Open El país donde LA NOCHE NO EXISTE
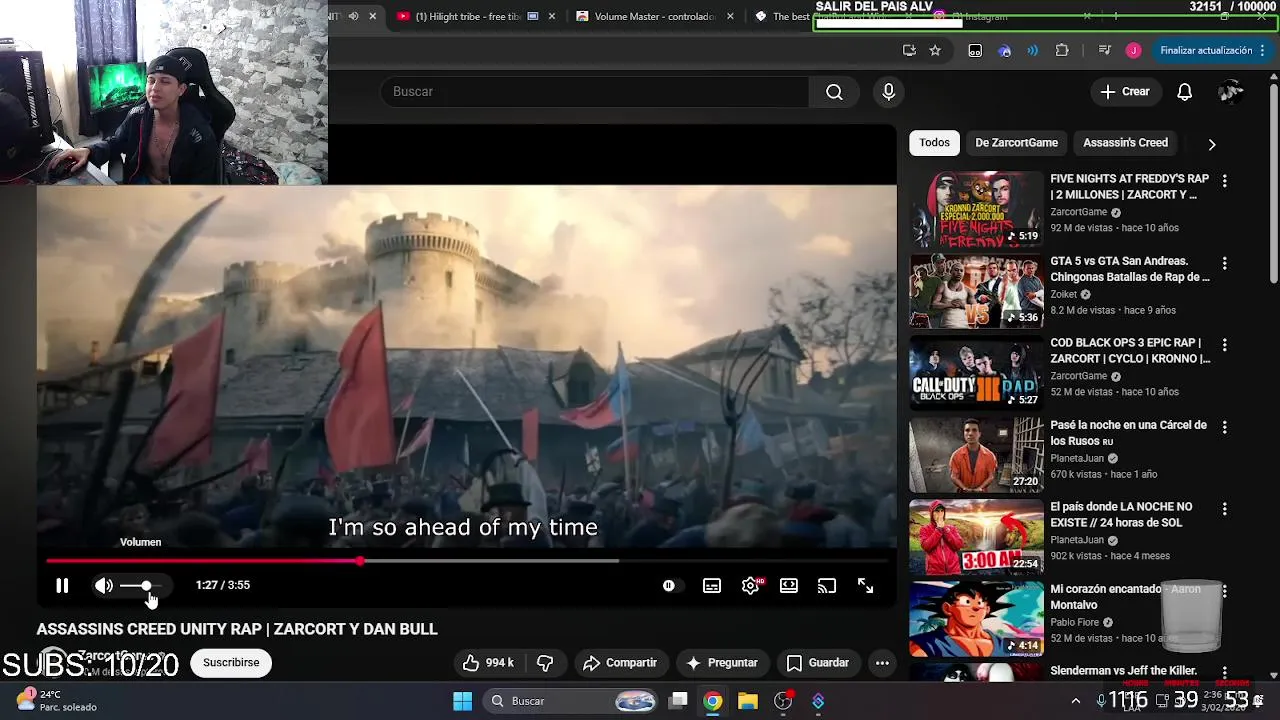 [x=976, y=537]
